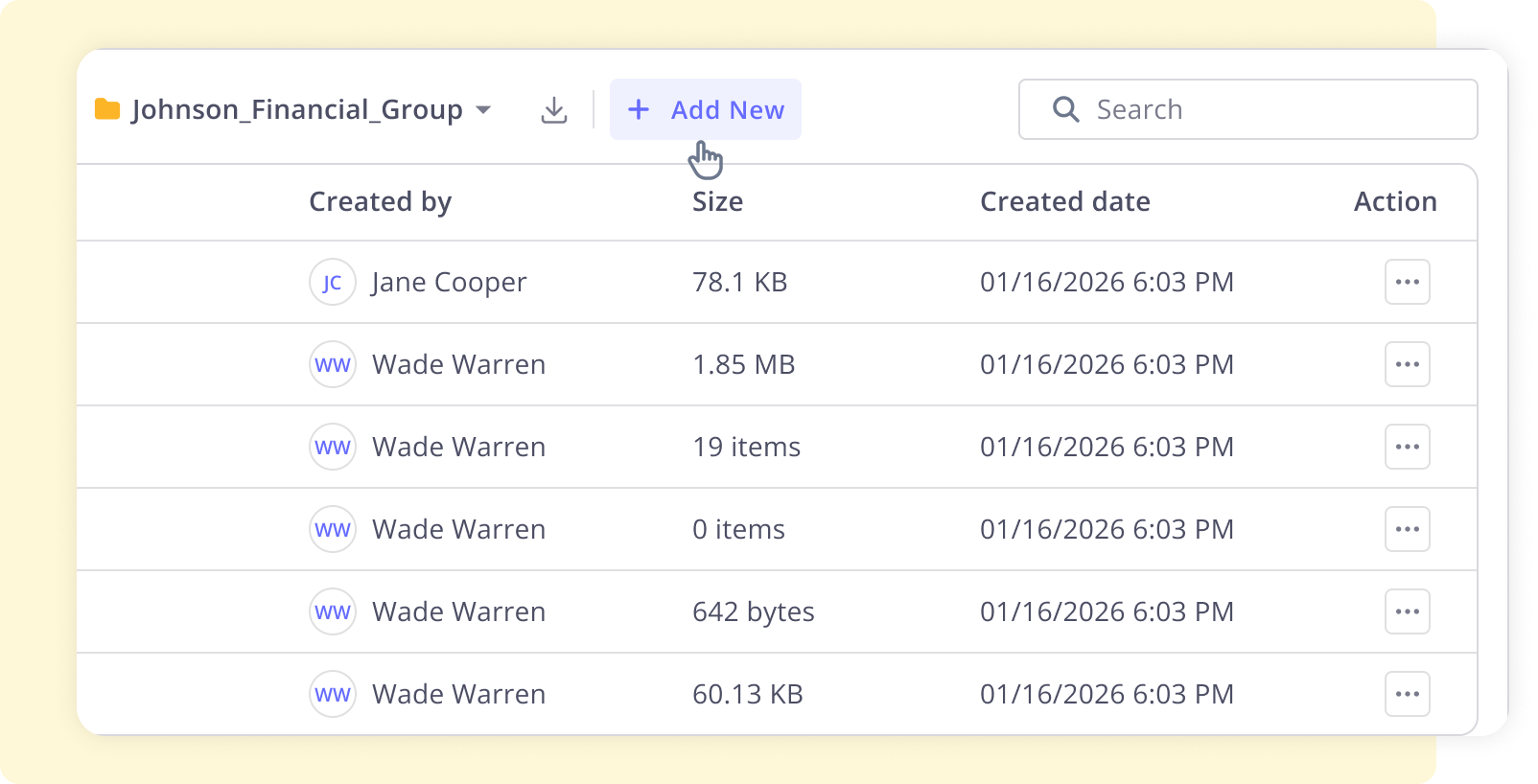Click the Add New button
Image resolution: width=1538 pixels, height=784 pixels.
coord(706,109)
